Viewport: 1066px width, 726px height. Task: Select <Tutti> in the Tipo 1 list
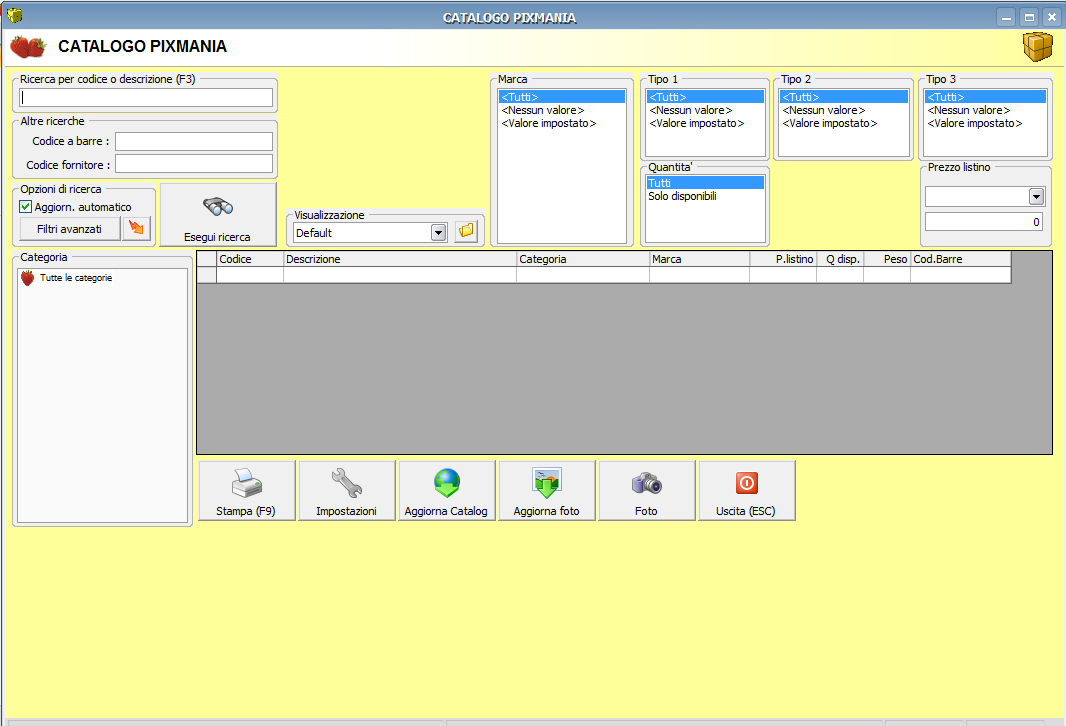click(x=705, y=97)
